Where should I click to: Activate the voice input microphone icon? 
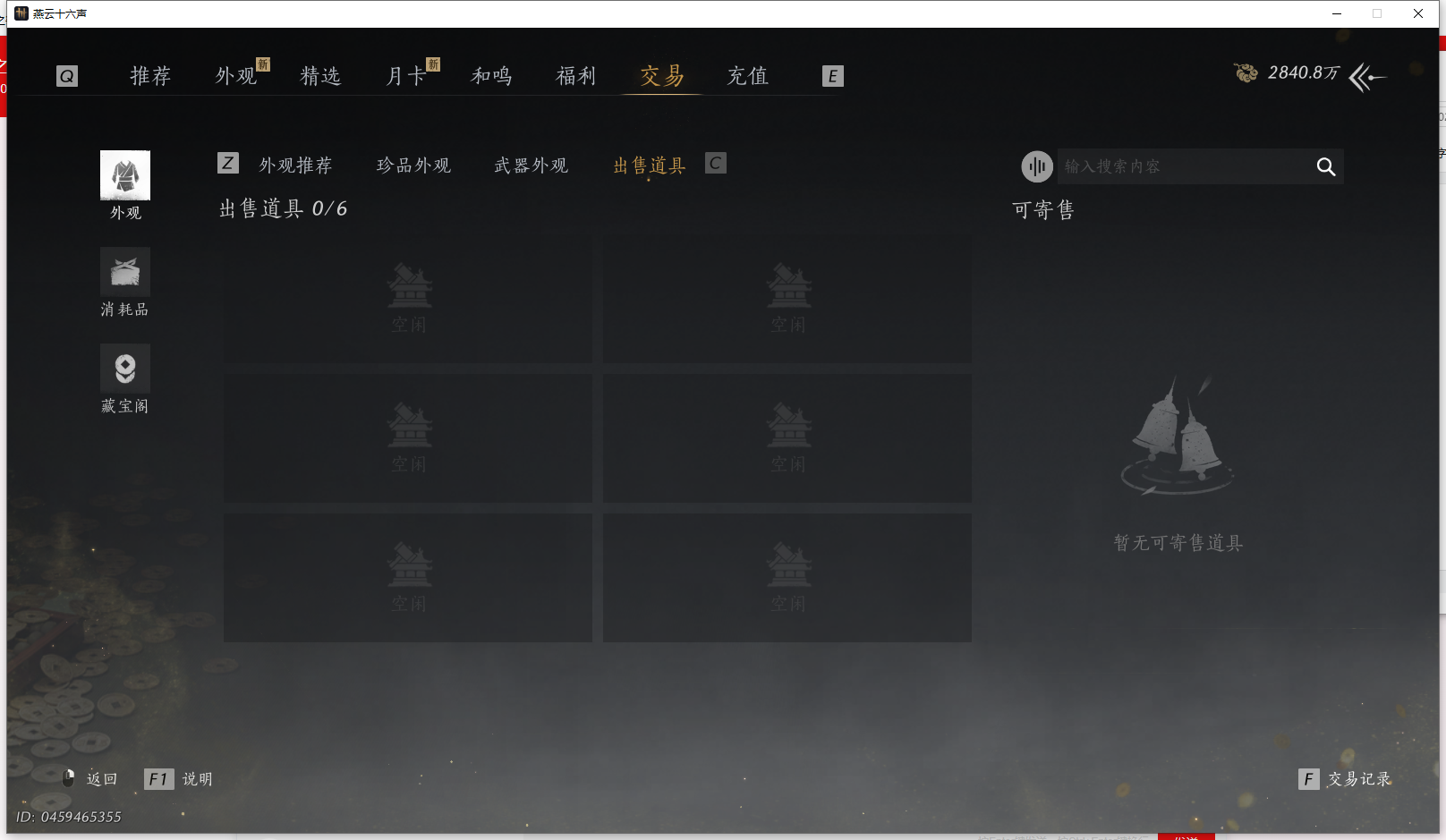1037,166
